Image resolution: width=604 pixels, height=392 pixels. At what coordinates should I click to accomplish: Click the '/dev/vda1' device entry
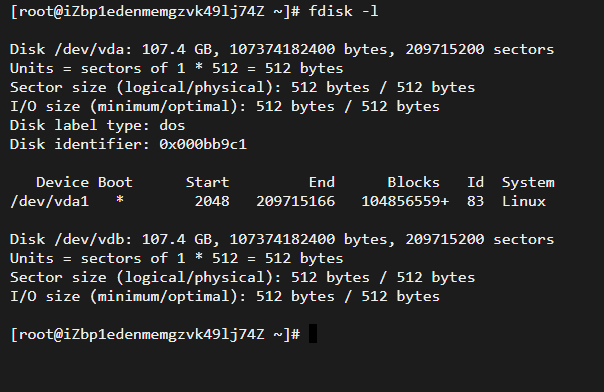pyautogui.click(x=50, y=201)
